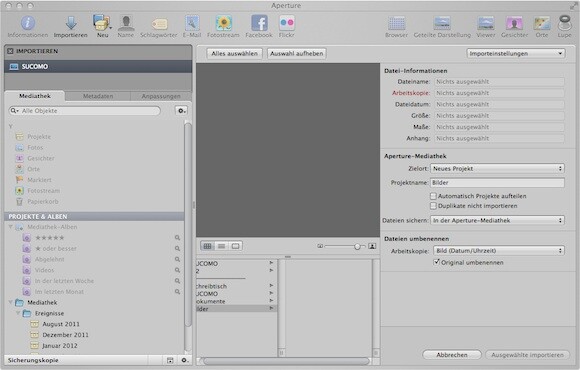580x370 pixels.
Task: Click magnifier next to Videos album
Action: pyautogui.click(x=178, y=270)
